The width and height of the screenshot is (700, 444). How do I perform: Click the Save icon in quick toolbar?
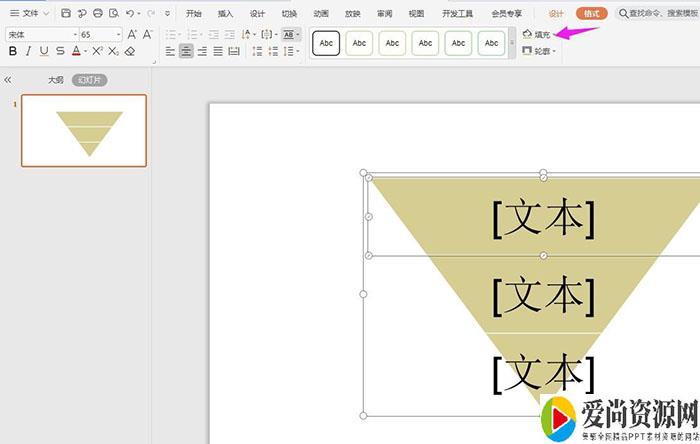(66, 14)
